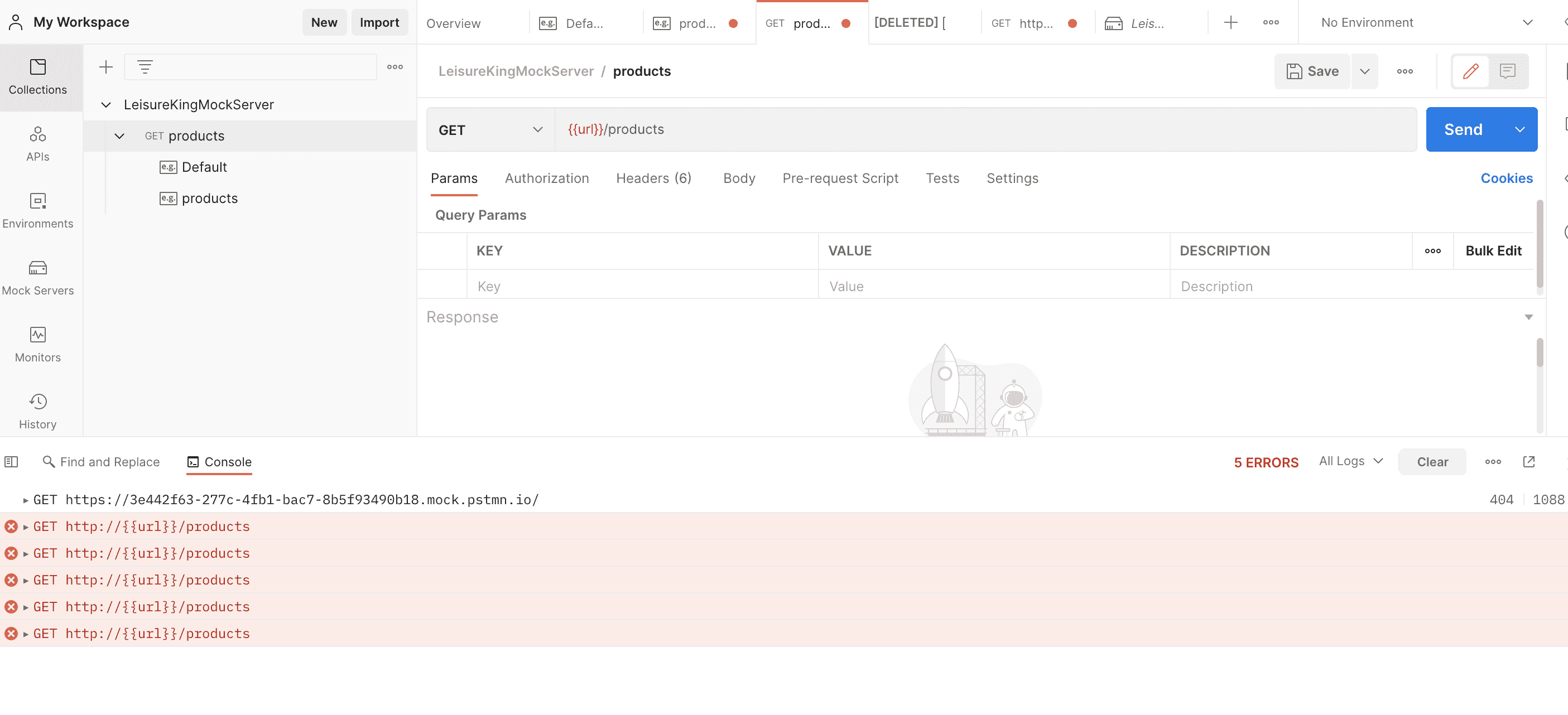Open console in a new window
Screen dimensions: 1568x715
[1528, 462]
